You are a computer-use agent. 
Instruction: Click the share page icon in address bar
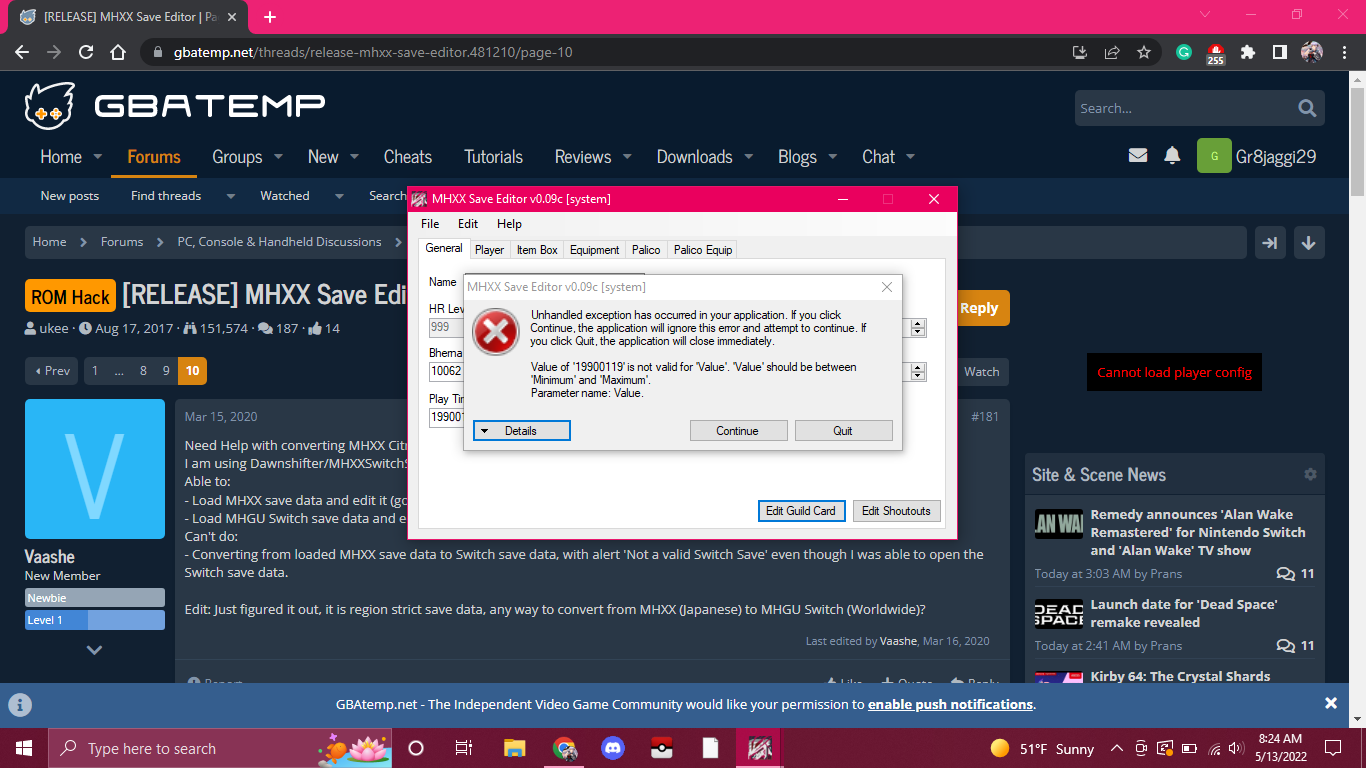(x=1112, y=52)
